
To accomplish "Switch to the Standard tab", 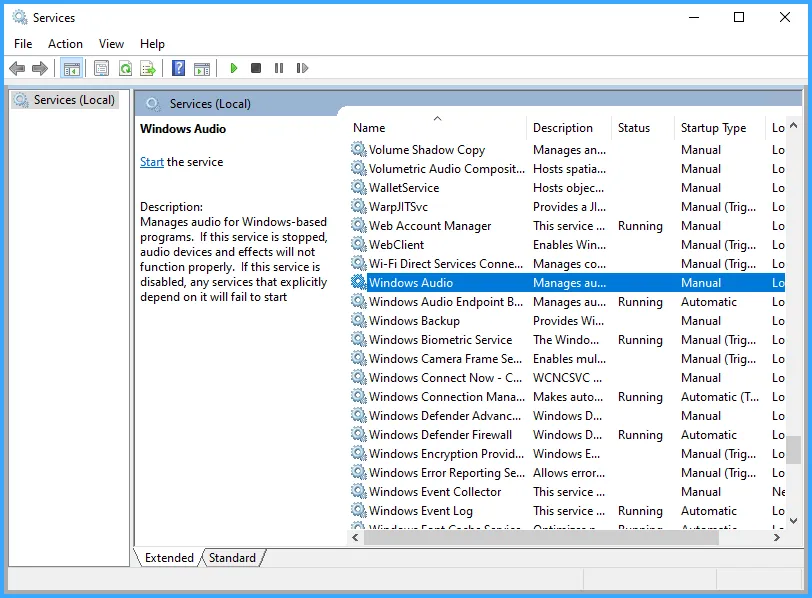I will [x=232, y=557].
